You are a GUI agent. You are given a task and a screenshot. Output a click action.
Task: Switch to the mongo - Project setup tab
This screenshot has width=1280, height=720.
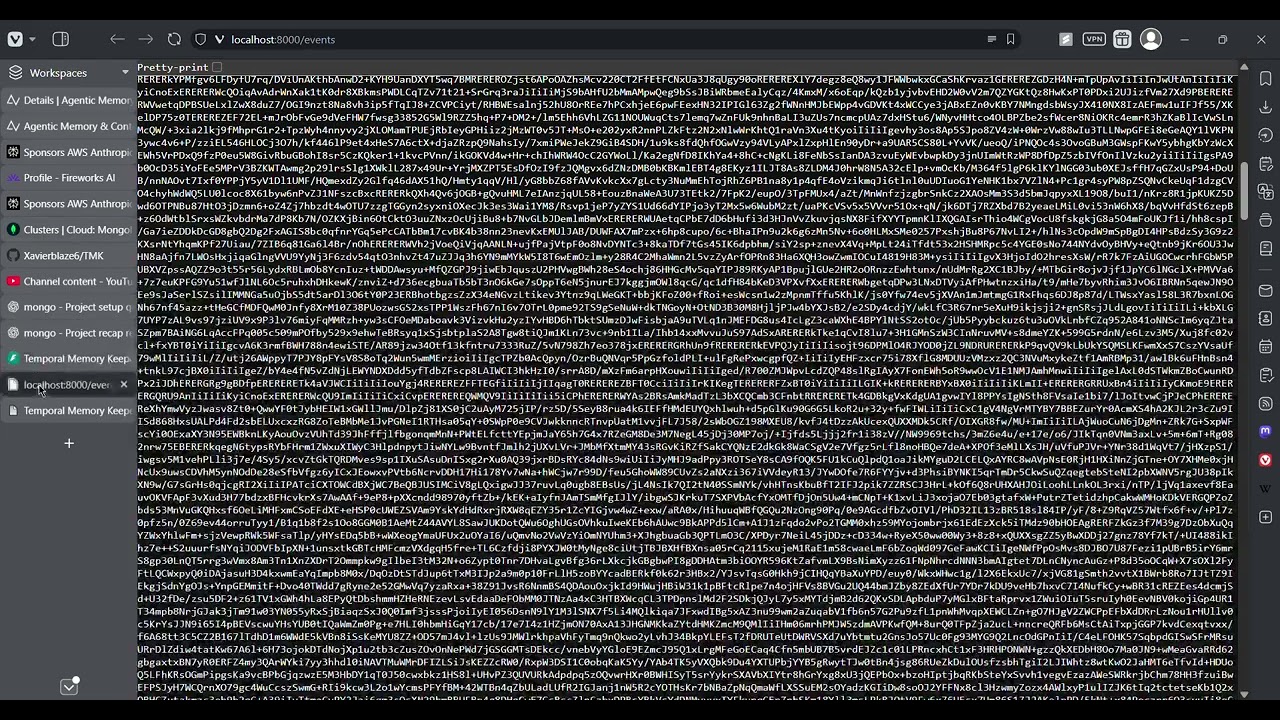click(x=68, y=307)
